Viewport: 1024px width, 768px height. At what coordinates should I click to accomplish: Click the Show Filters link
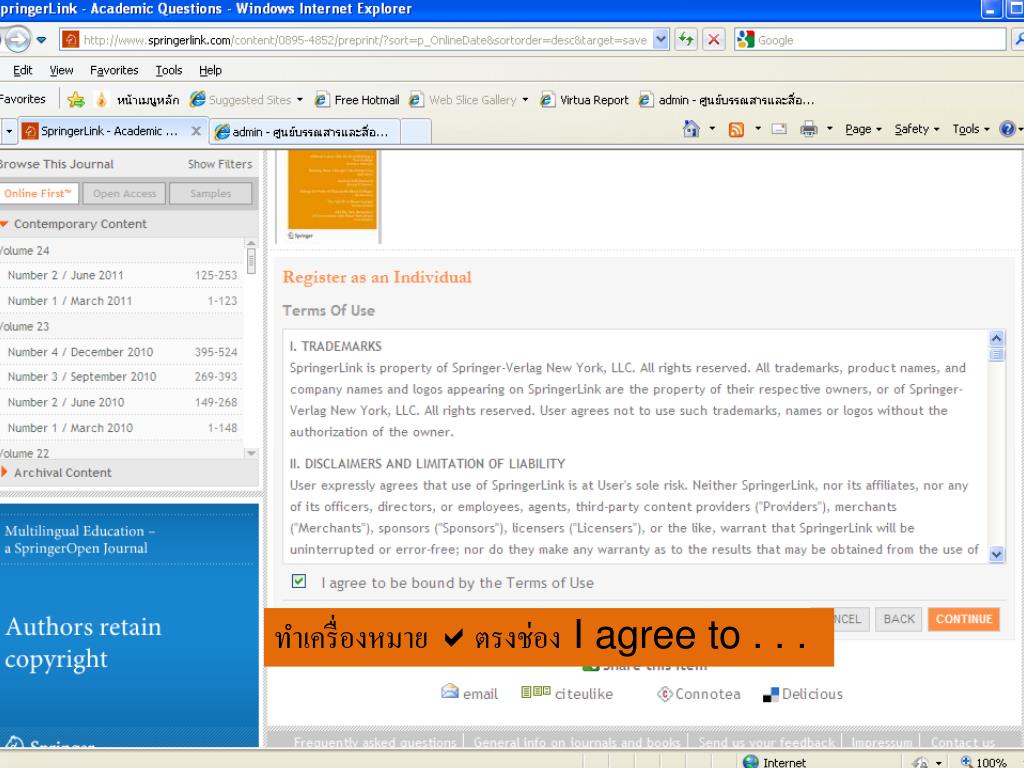tap(220, 164)
